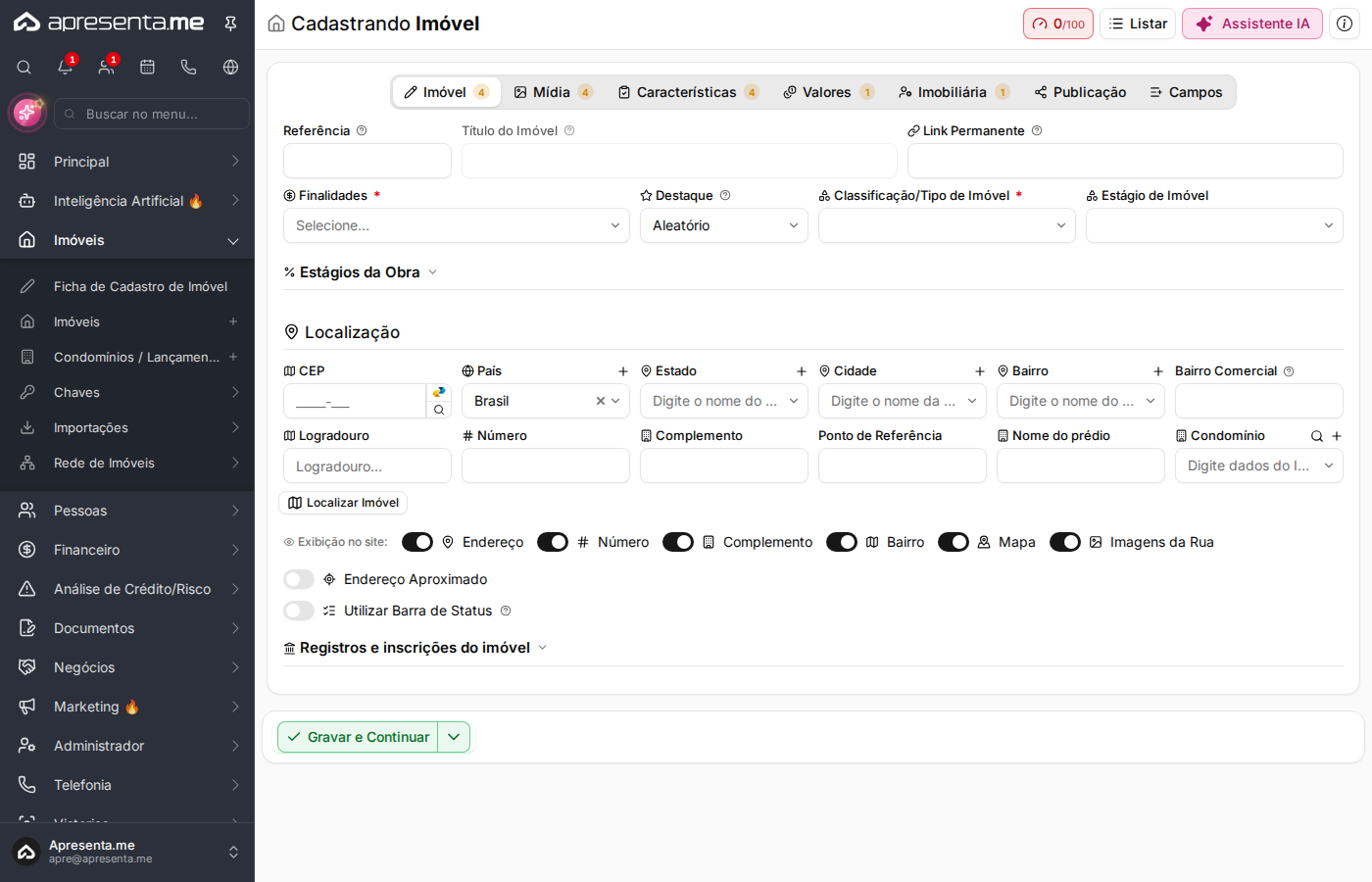Viewport: 1372px width, 882px height.
Task: Switch to the Valores tab
Action: 828,92
